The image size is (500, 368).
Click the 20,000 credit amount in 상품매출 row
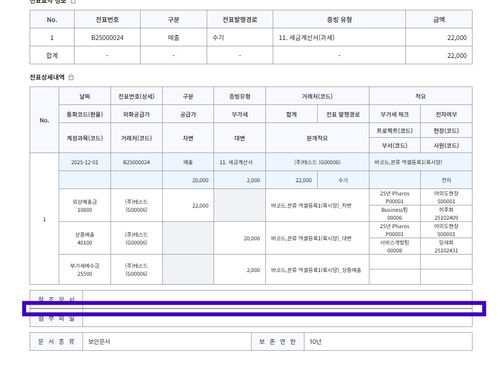[x=240, y=238]
